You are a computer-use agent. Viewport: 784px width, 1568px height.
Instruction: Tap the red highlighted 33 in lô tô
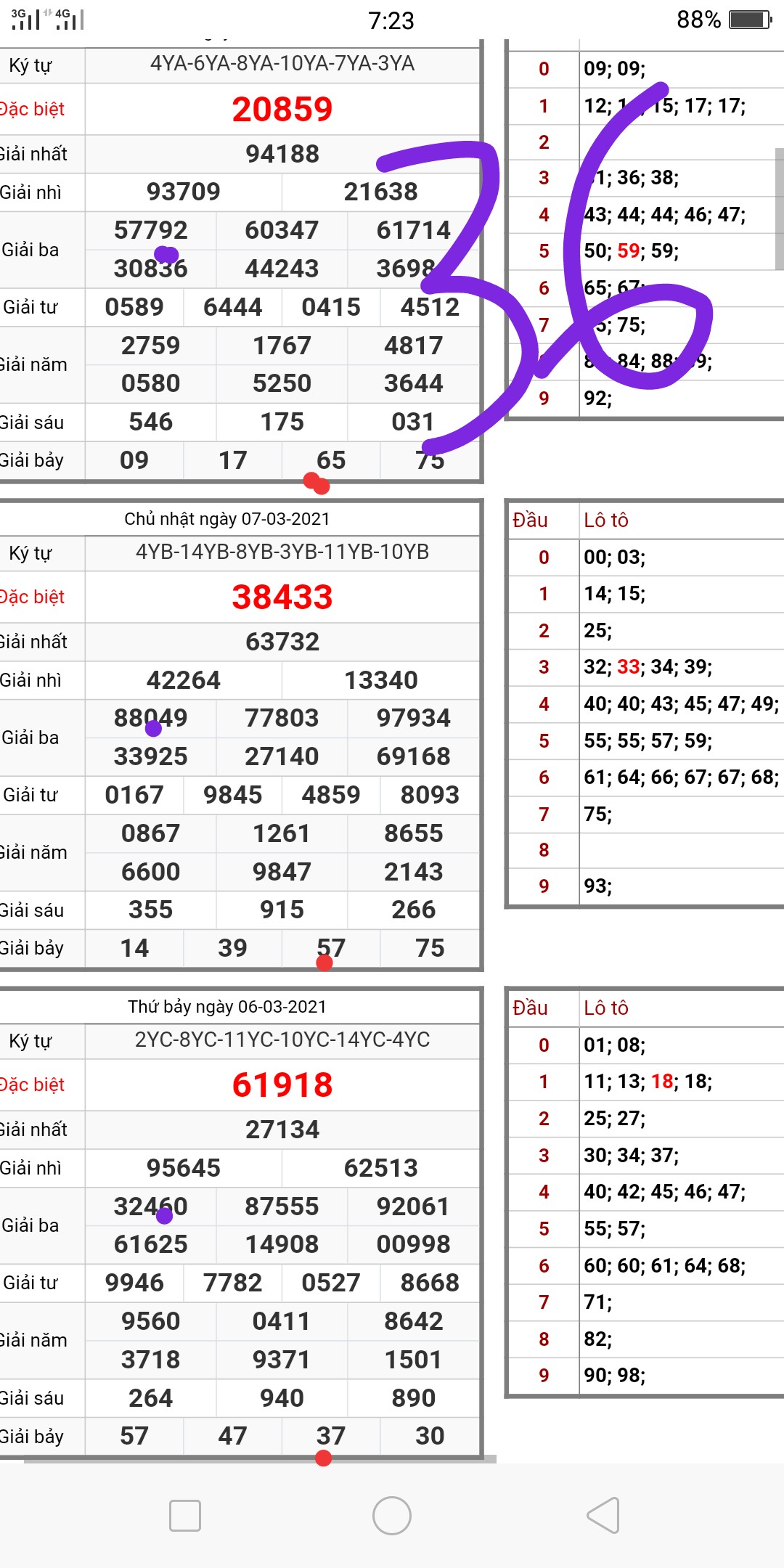pos(628,667)
